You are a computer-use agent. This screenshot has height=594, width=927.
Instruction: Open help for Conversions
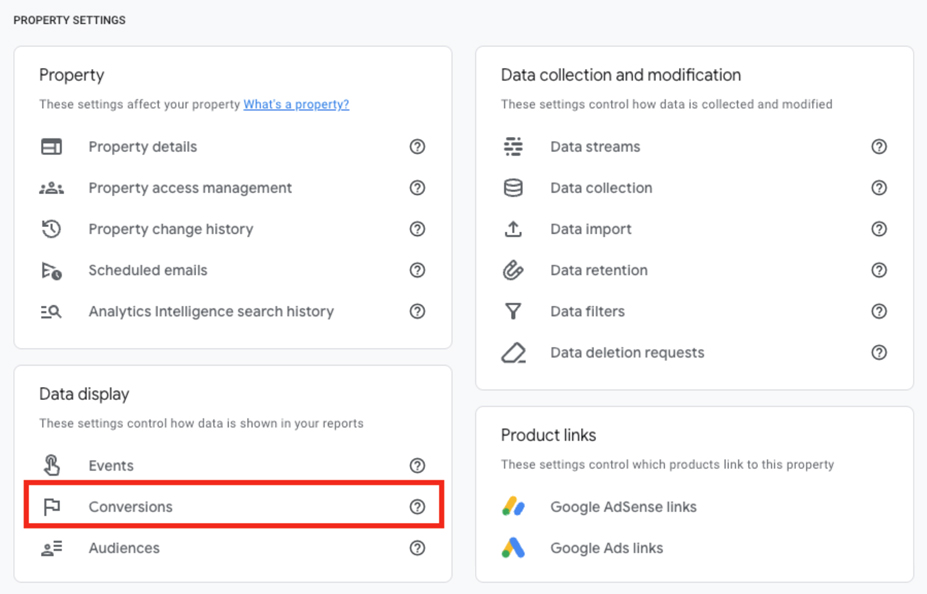click(417, 507)
